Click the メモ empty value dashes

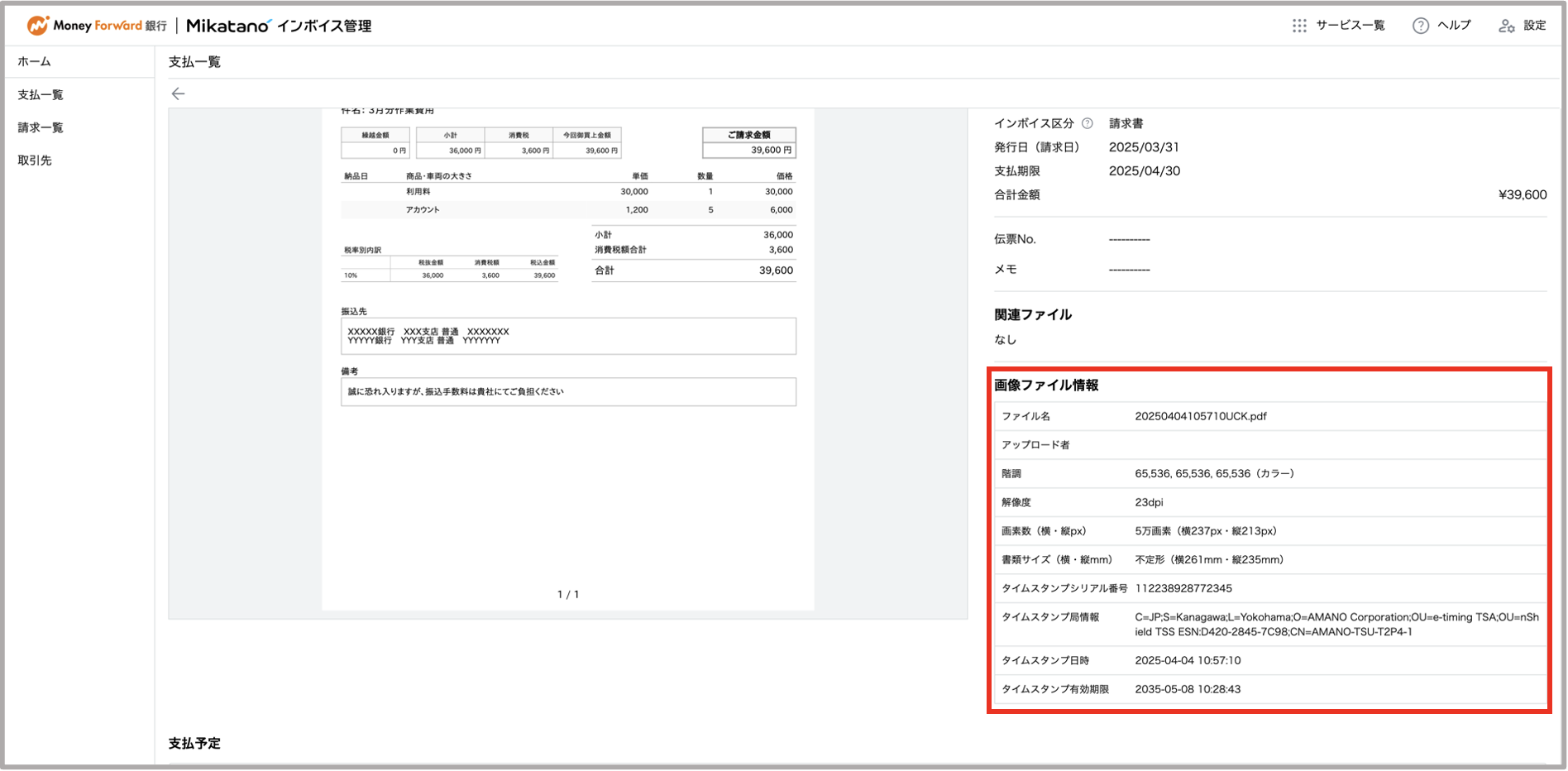point(1129,270)
